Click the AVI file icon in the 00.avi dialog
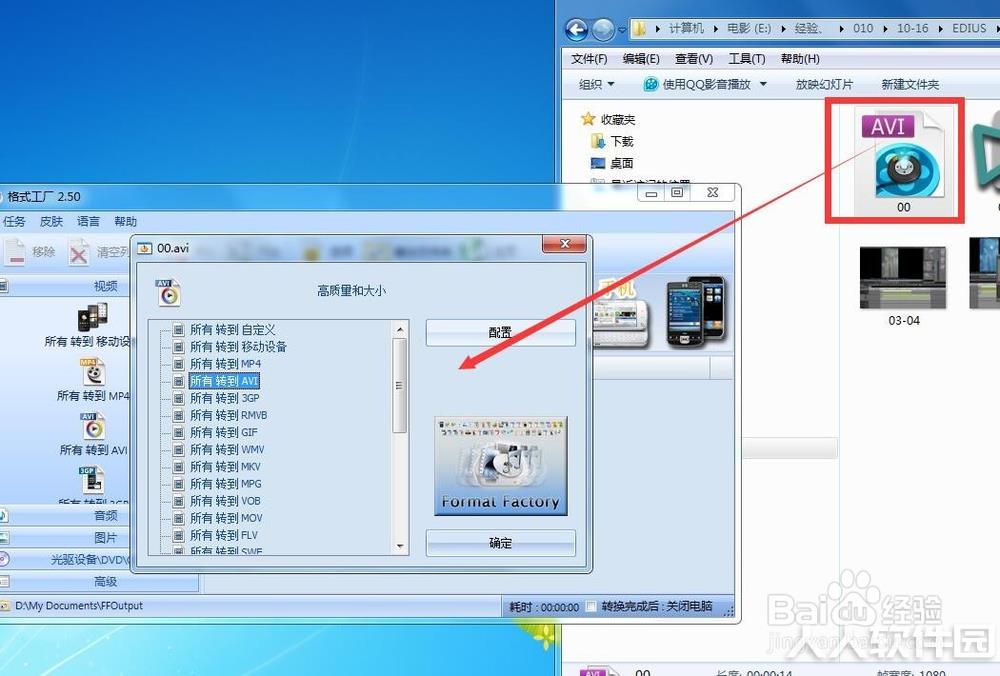The height and width of the screenshot is (676, 1000). point(168,293)
